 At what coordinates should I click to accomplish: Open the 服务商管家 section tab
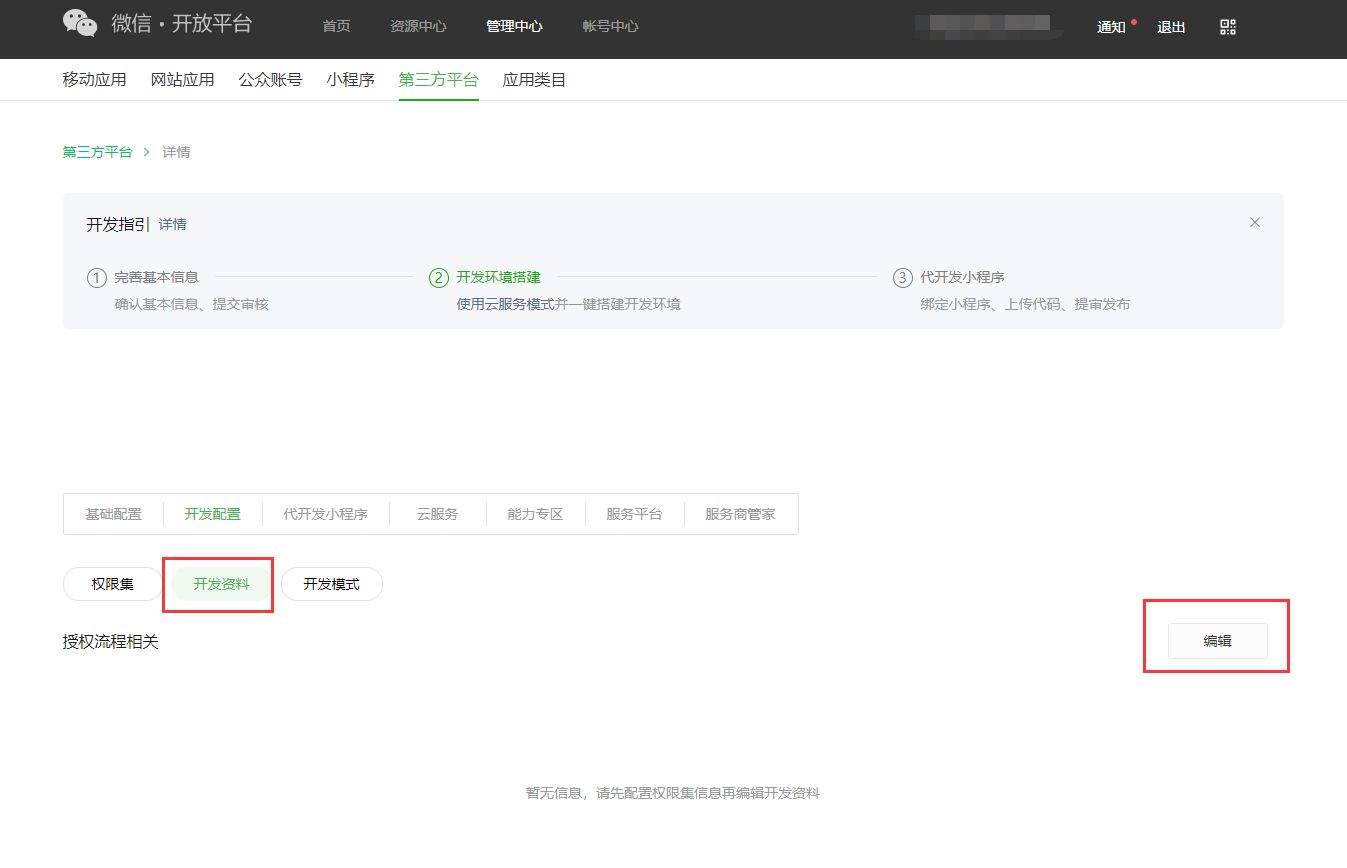tap(740, 514)
